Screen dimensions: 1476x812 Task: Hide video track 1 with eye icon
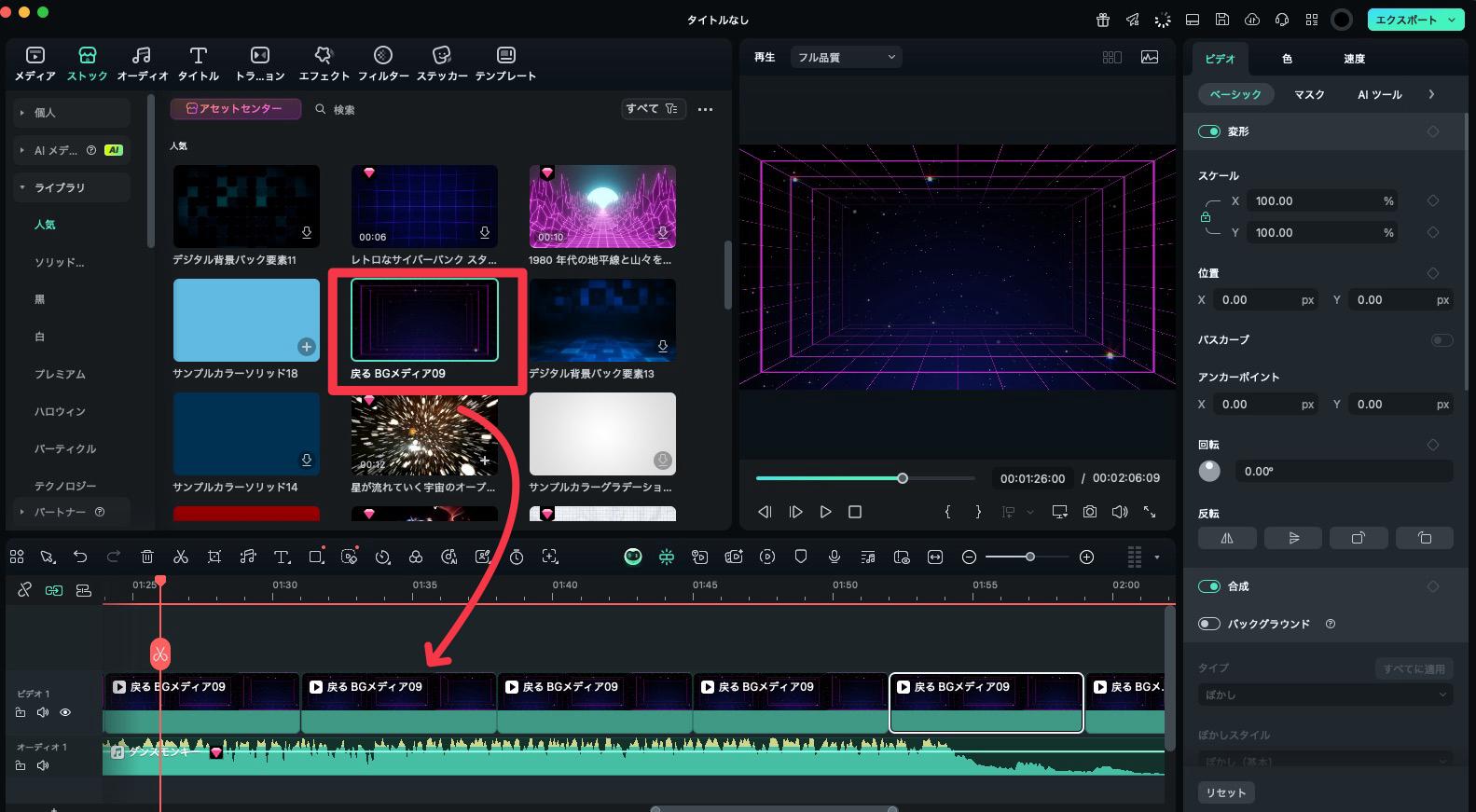[65, 712]
